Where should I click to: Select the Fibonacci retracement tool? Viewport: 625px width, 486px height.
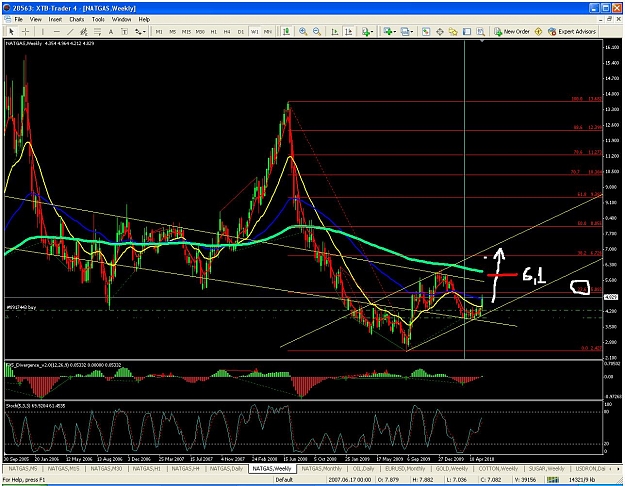(x=97, y=31)
